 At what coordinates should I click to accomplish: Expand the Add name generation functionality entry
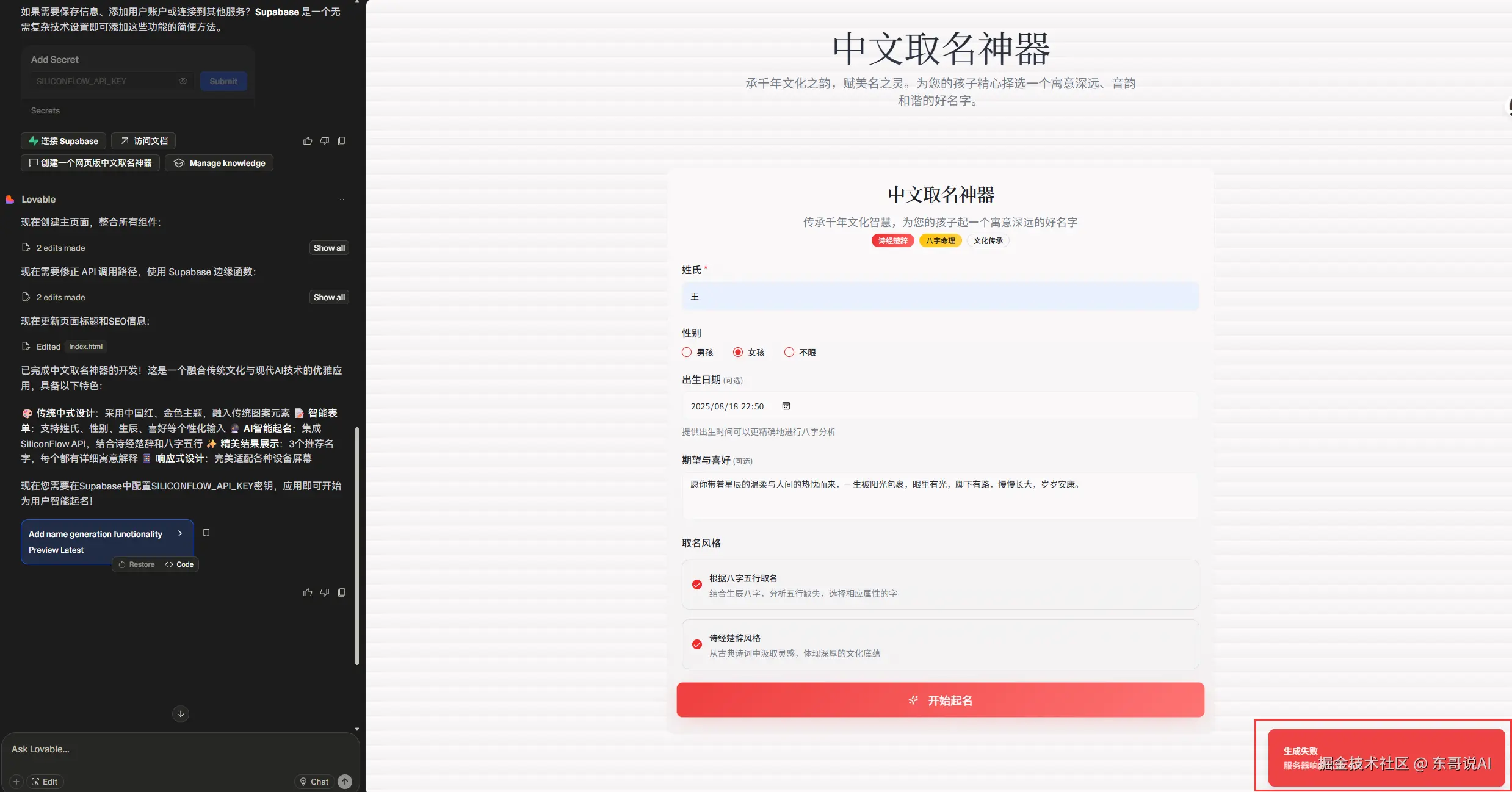[x=180, y=533]
